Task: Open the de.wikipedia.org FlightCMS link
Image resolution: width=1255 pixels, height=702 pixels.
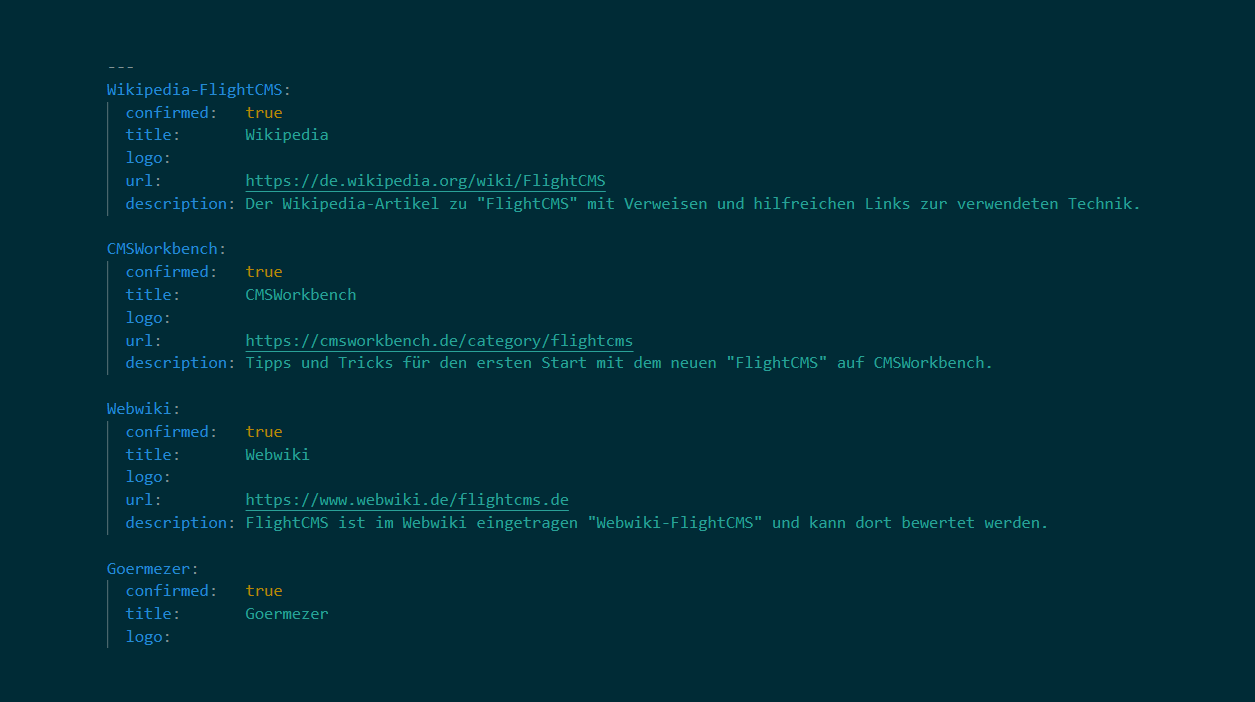Action: click(425, 181)
